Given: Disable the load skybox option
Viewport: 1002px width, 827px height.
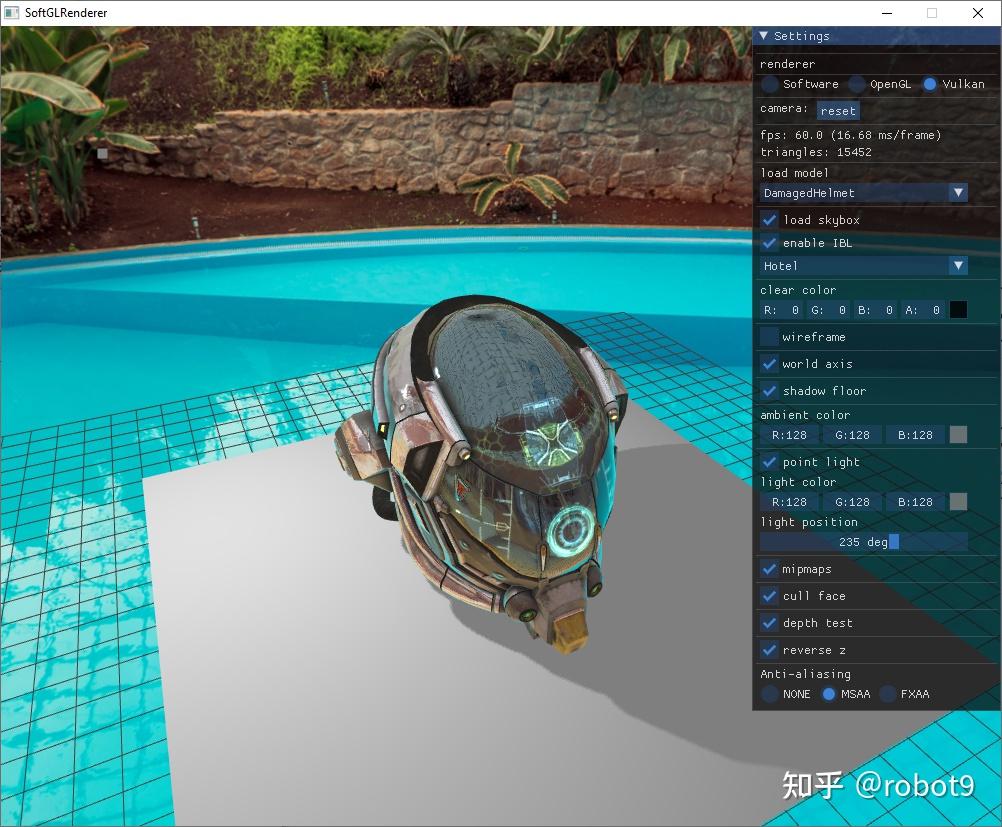Looking at the screenshot, I should (768, 219).
